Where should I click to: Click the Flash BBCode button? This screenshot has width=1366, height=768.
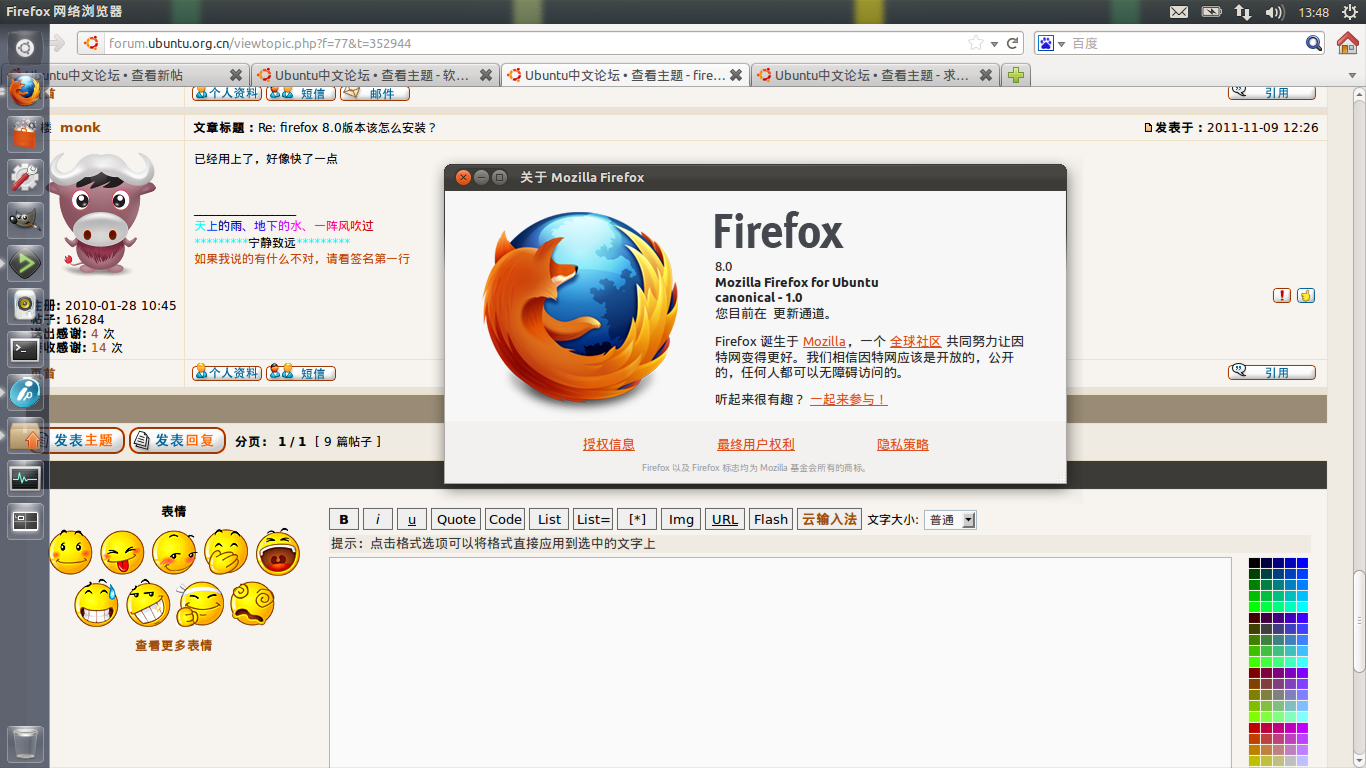pos(771,519)
